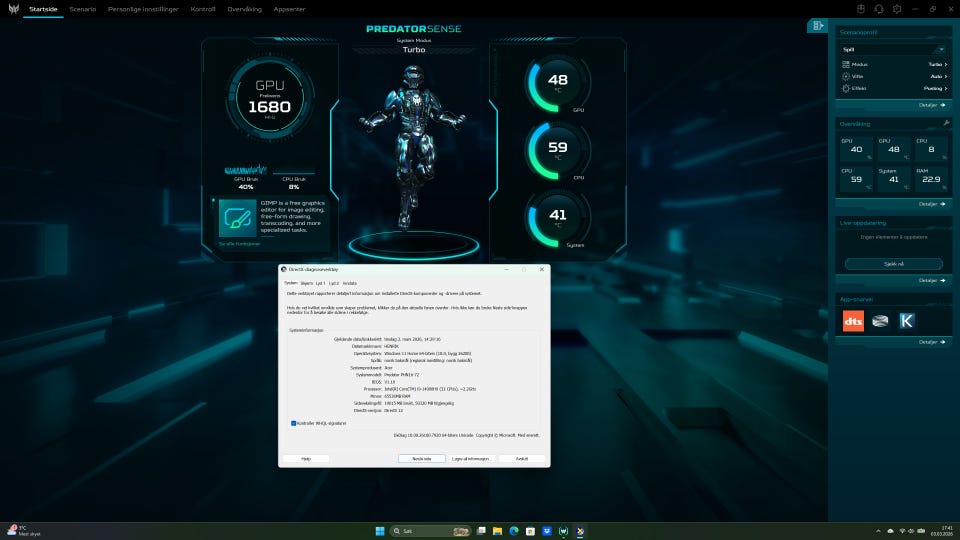Click the Vifte fan icon
Viewport: 960px width, 540px height.
click(x=846, y=77)
